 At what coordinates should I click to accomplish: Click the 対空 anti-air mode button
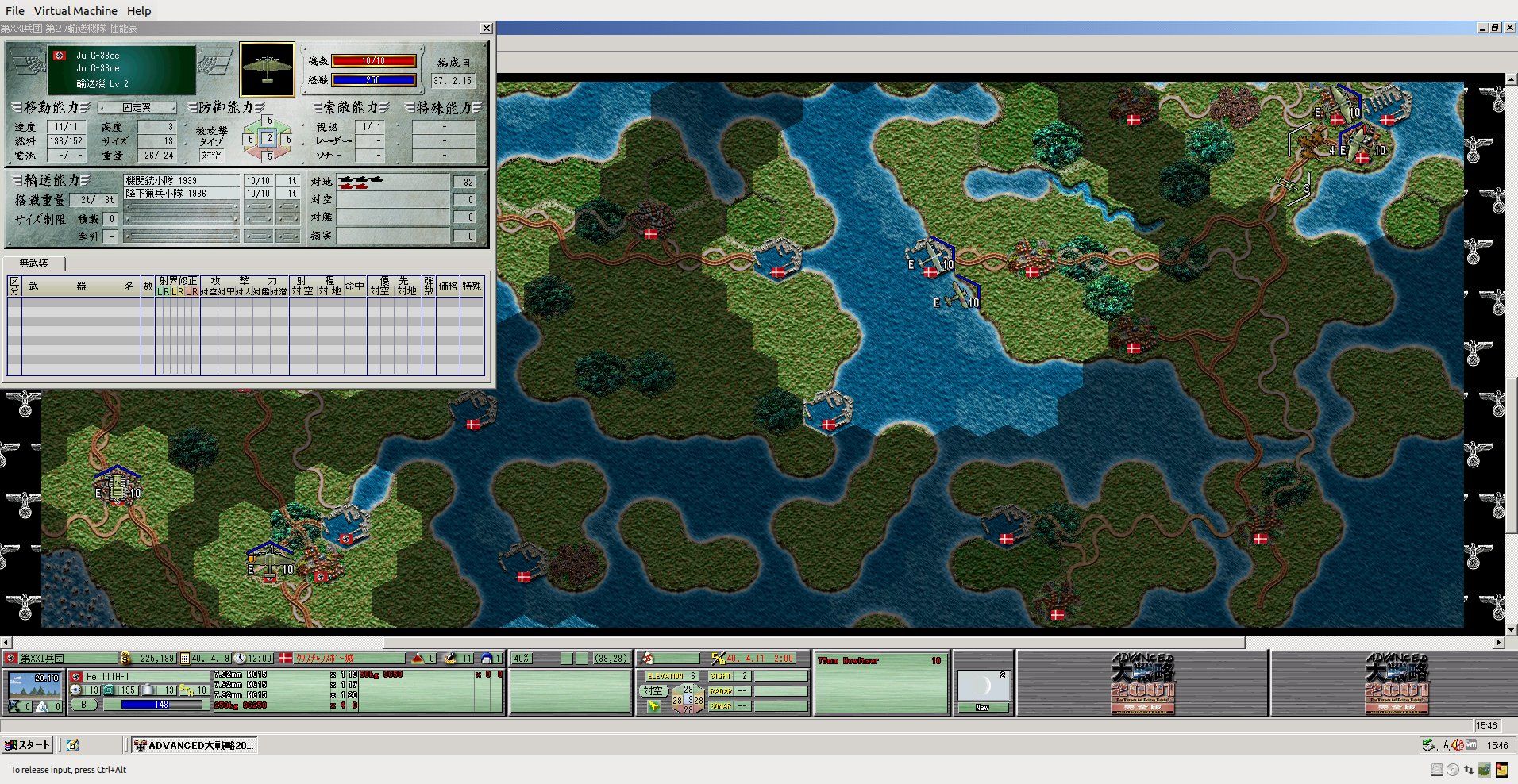[653, 690]
